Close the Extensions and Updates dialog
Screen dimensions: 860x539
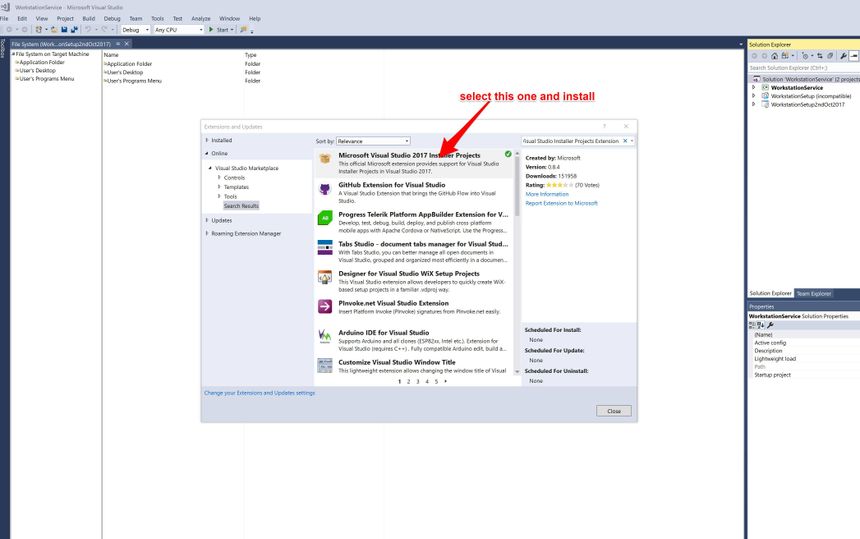[613, 411]
